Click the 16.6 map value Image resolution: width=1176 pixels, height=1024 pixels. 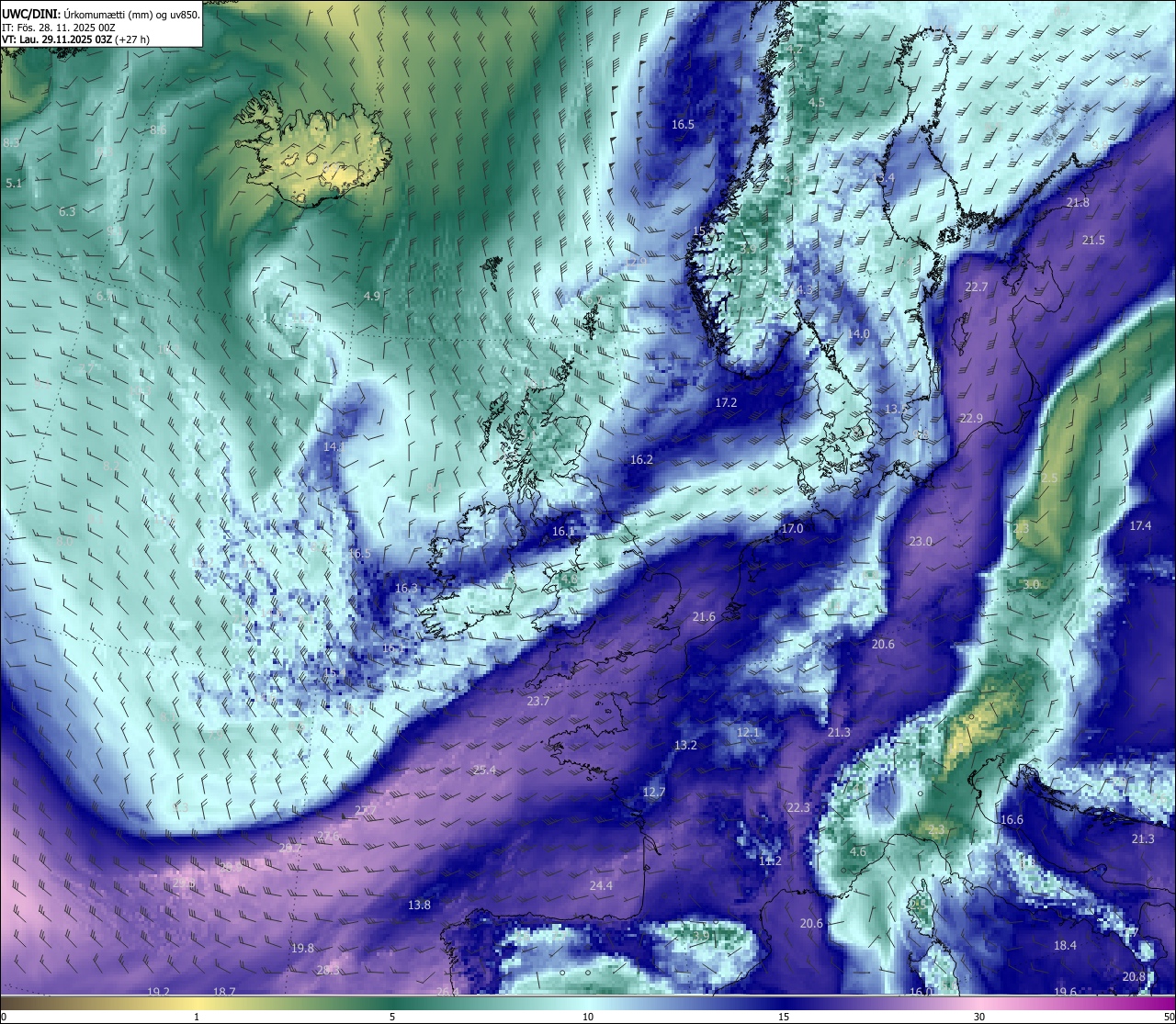1012,819
